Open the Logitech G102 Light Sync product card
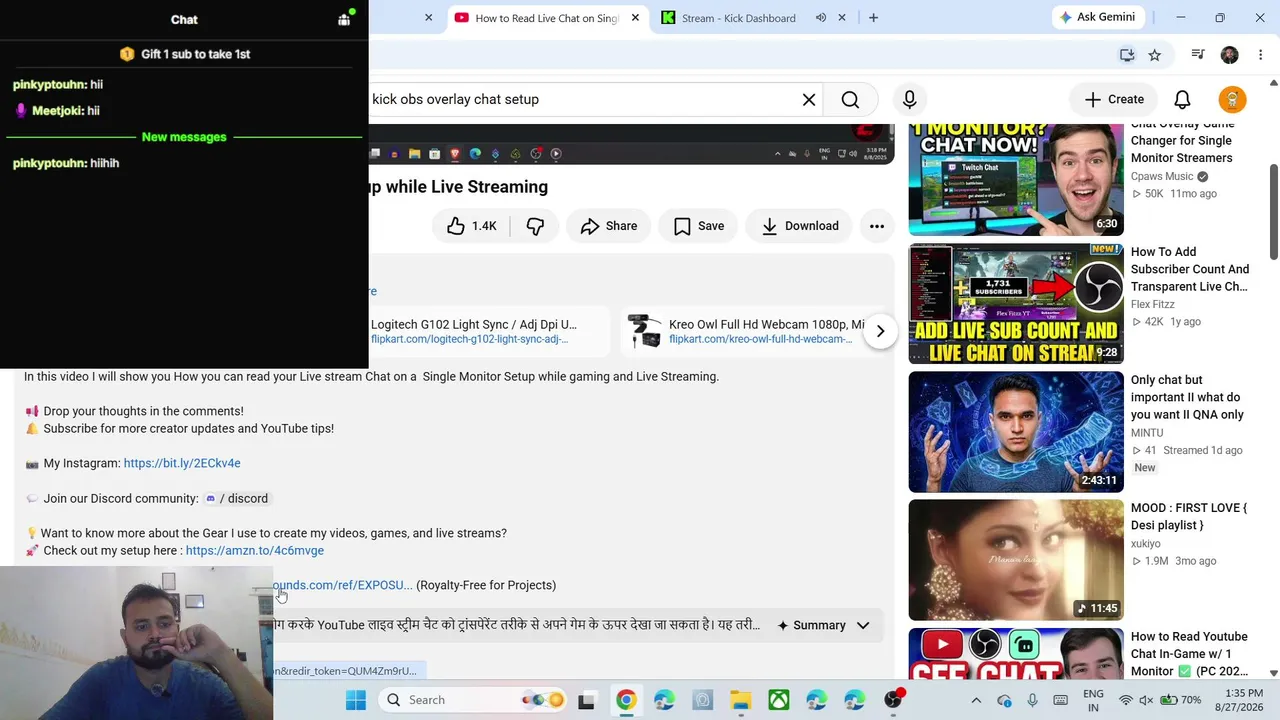This screenshot has width=1280, height=720. coord(488,331)
